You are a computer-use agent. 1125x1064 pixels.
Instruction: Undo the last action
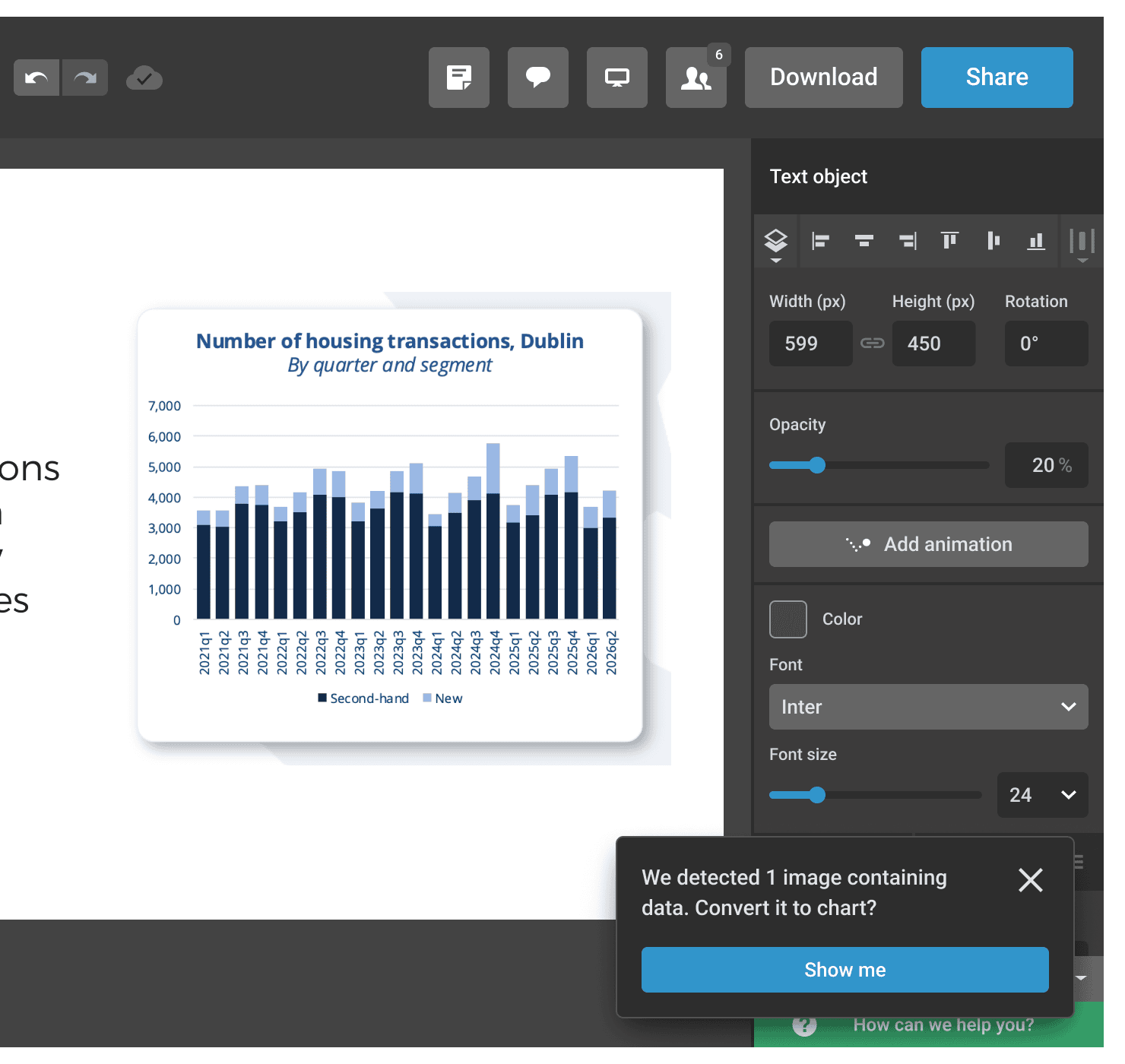[x=36, y=78]
